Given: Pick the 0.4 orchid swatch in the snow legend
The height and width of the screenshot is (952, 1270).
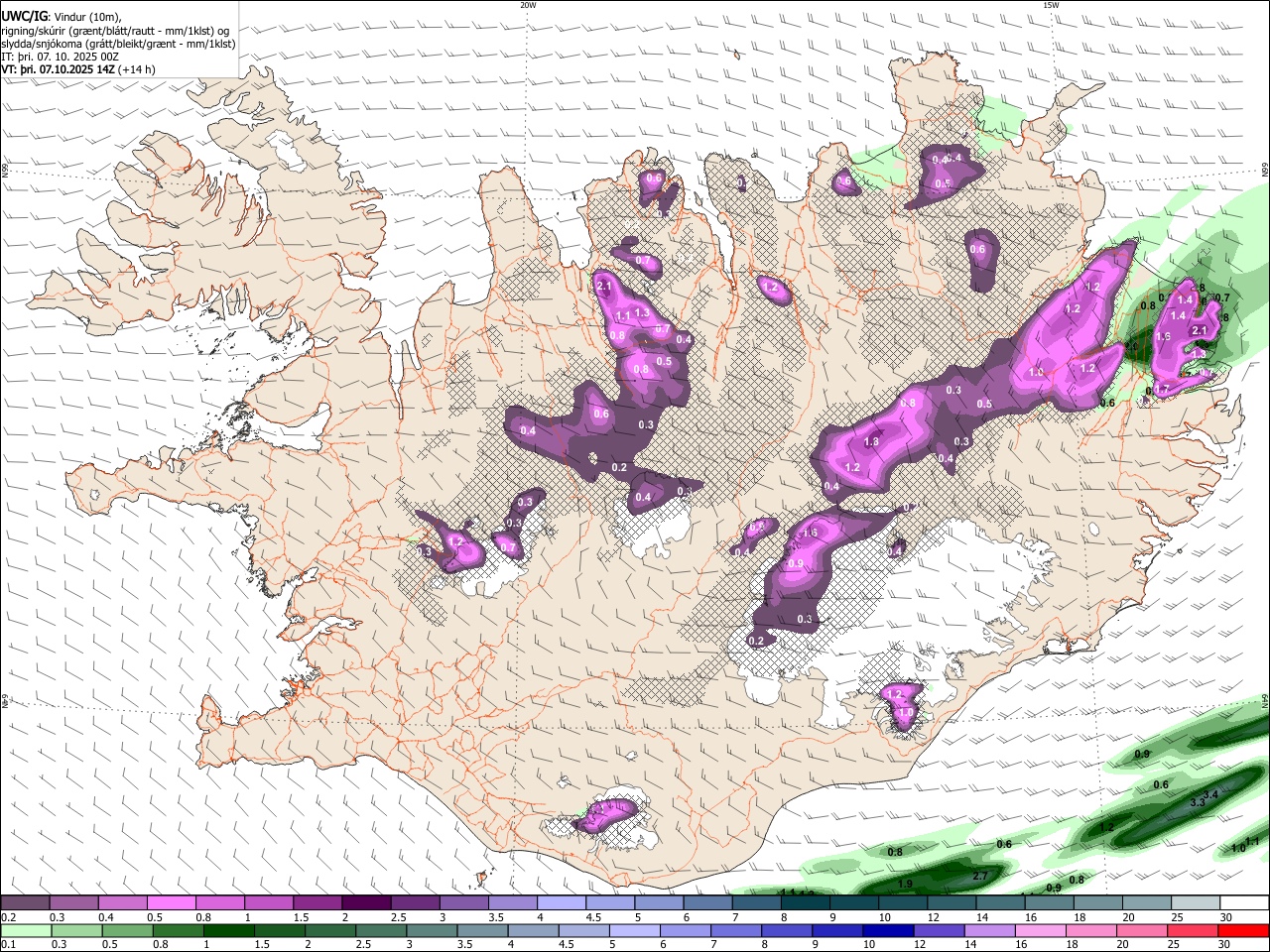Looking at the screenshot, I should tap(122, 903).
